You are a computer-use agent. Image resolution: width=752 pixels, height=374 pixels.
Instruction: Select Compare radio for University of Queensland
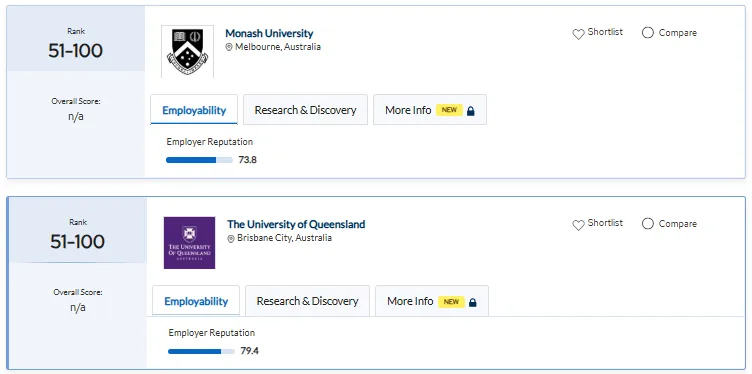tap(647, 223)
